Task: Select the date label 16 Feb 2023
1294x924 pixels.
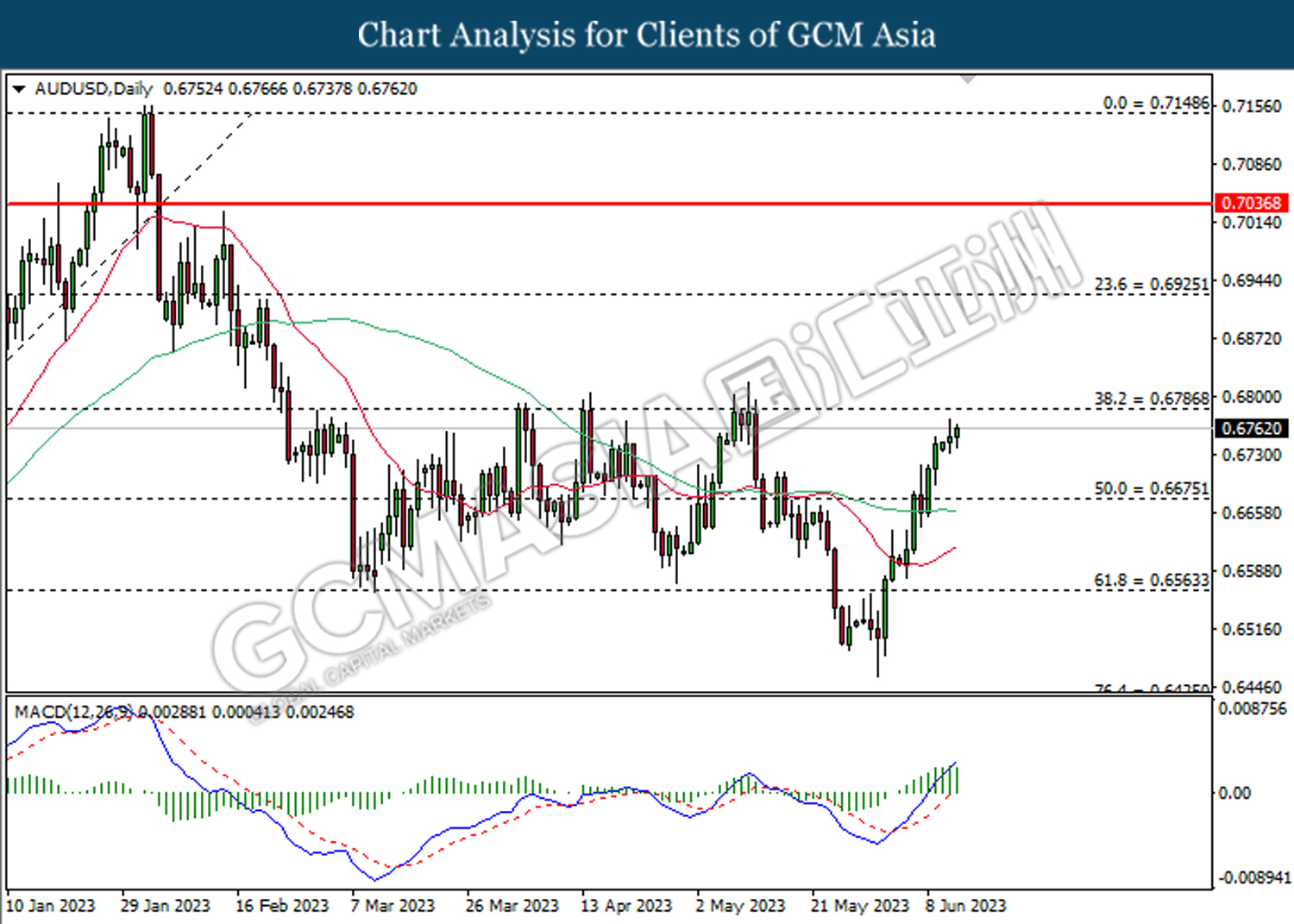Action: [282, 906]
